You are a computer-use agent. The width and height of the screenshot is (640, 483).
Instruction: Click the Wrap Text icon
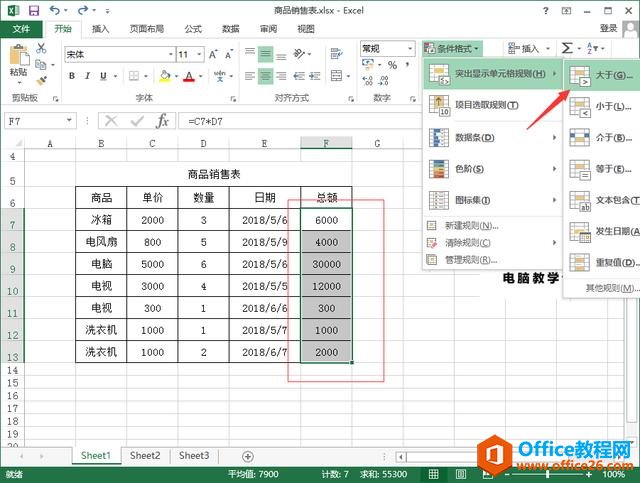point(336,53)
